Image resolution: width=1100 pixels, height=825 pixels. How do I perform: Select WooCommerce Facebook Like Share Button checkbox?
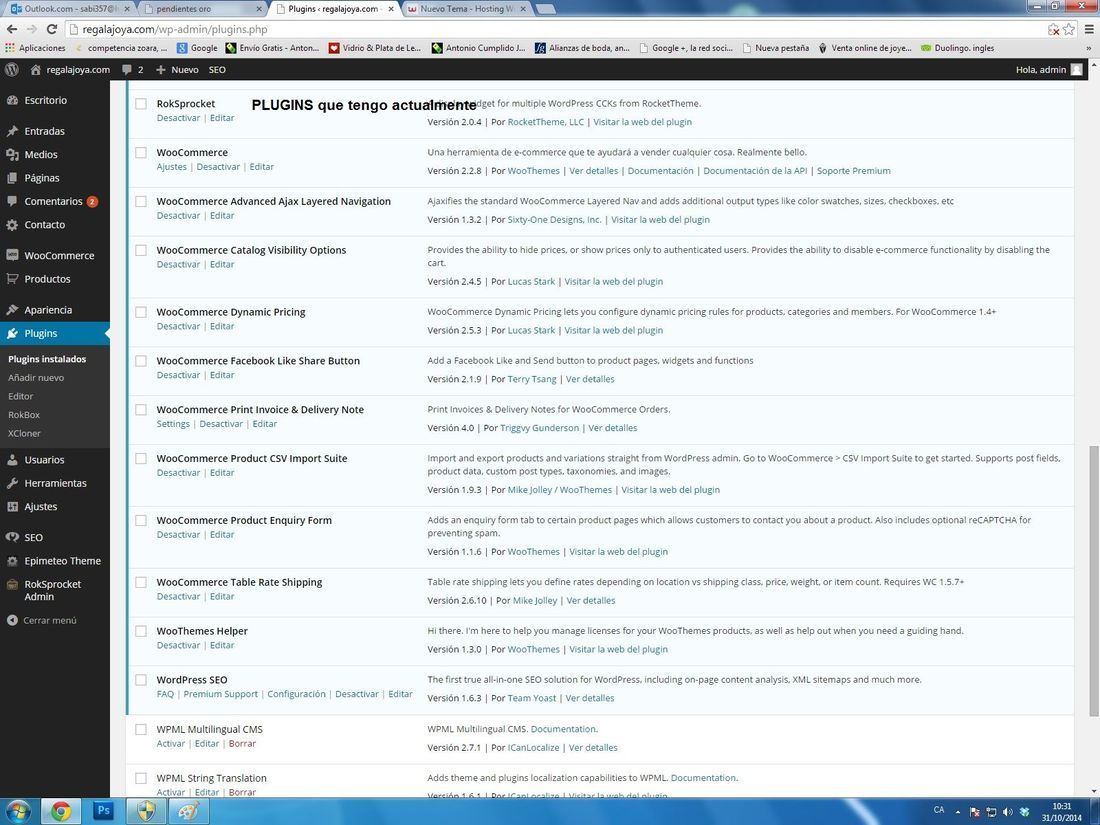coord(141,361)
